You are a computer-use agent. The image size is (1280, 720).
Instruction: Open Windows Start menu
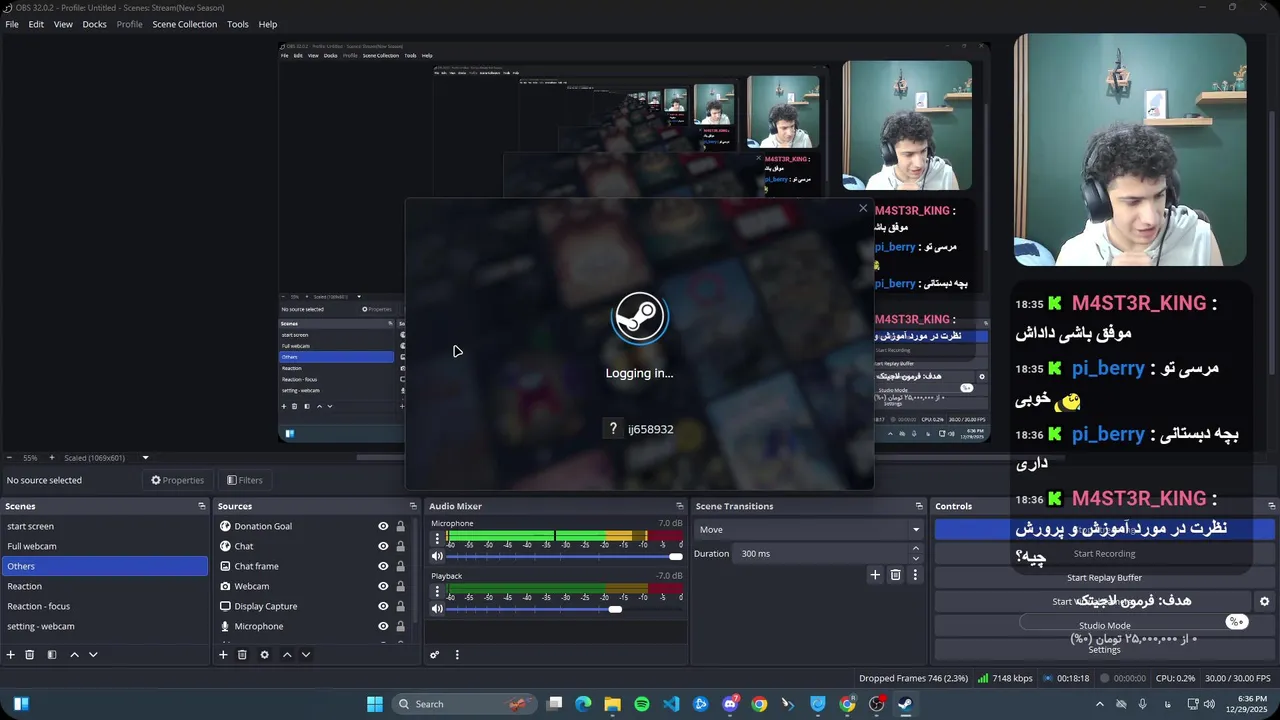pyautogui.click(x=375, y=704)
